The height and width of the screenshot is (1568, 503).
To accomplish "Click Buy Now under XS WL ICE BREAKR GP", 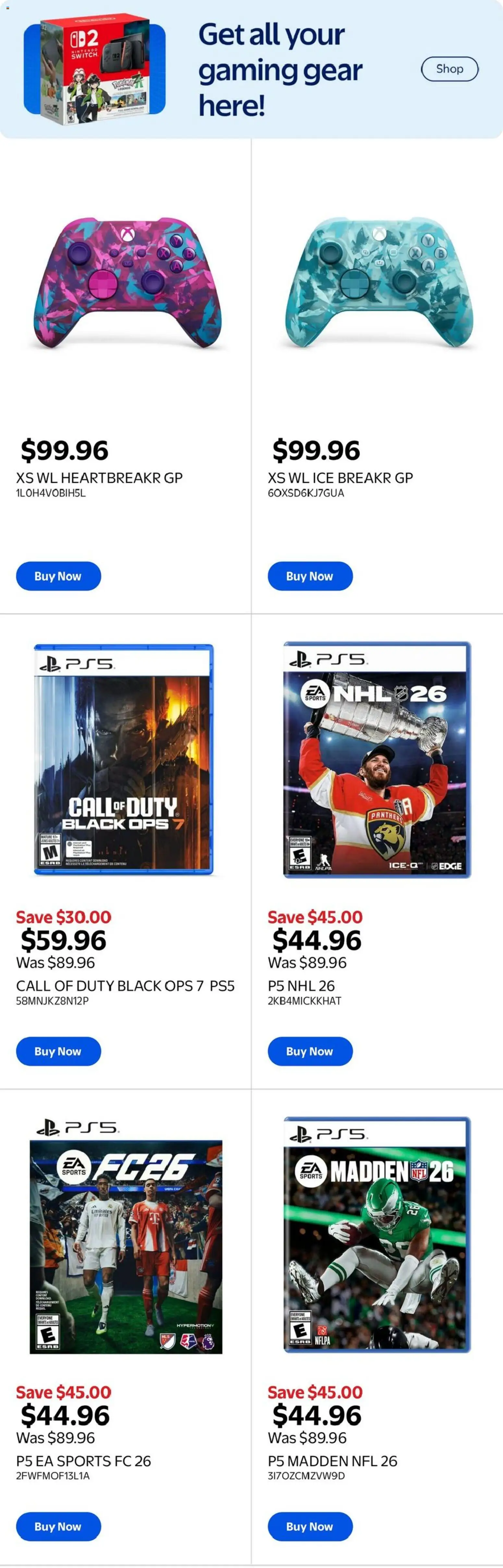I will 310,576.
